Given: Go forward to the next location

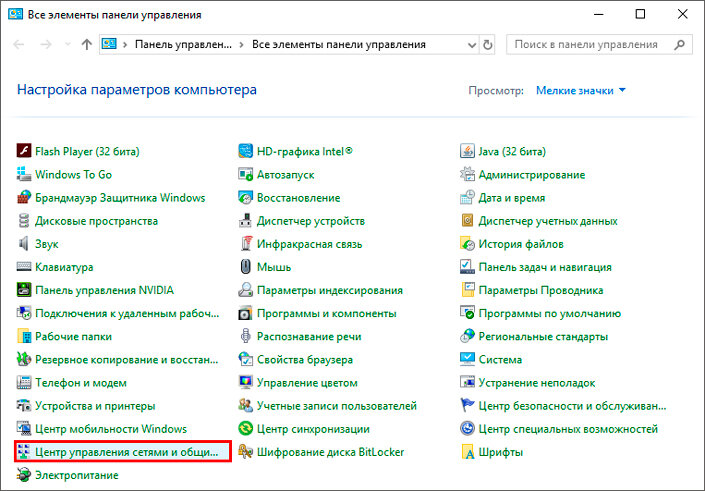Looking at the screenshot, I should pyautogui.click(x=46, y=44).
